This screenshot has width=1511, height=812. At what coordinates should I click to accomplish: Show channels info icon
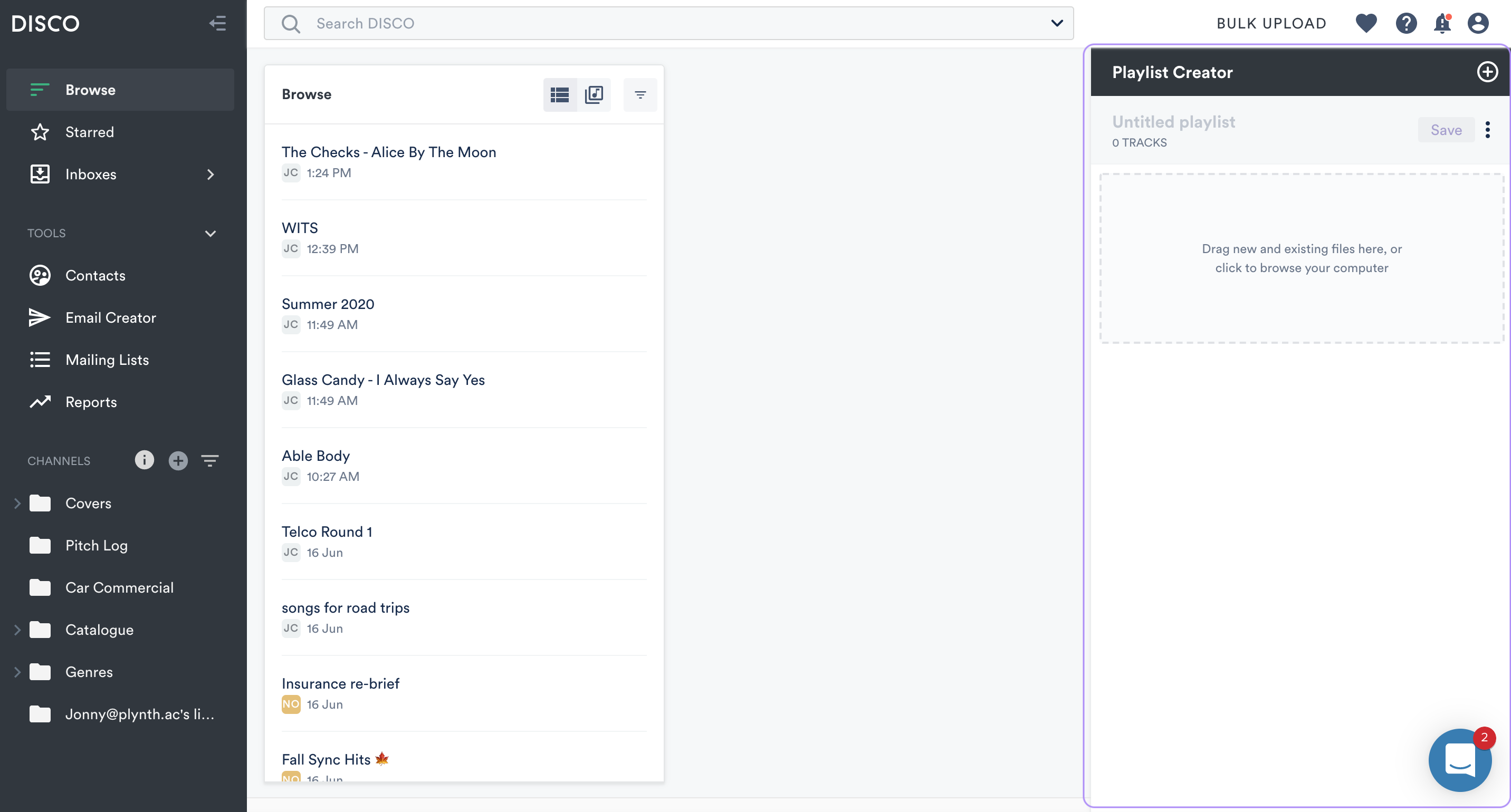coord(145,460)
